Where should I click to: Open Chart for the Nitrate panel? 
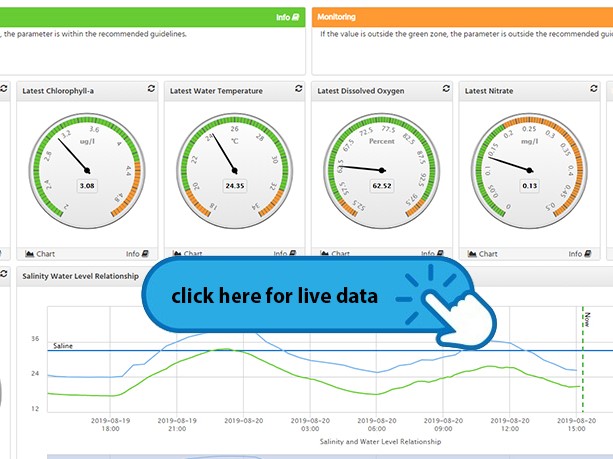(x=482, y=254)
